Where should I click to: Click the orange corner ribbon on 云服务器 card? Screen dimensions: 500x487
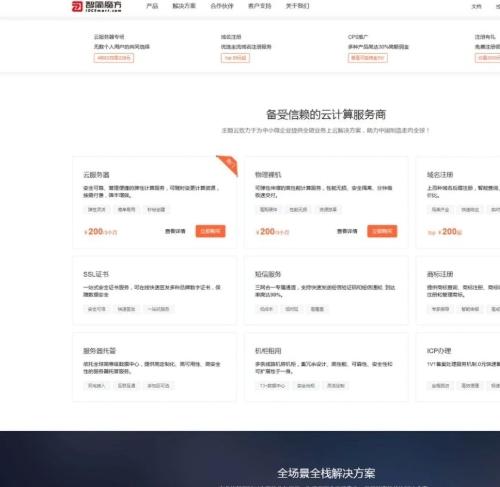point(229,164)
